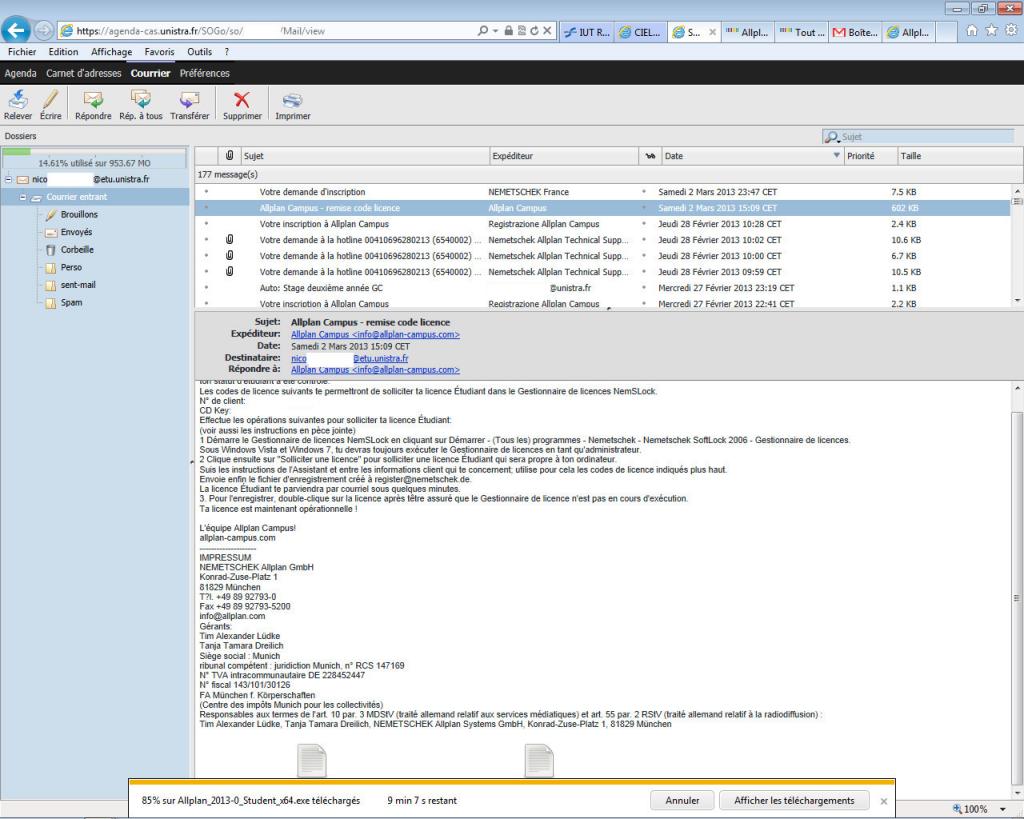Click the security lock icon
Screen dimensions: 1024x819
point(508,31)
